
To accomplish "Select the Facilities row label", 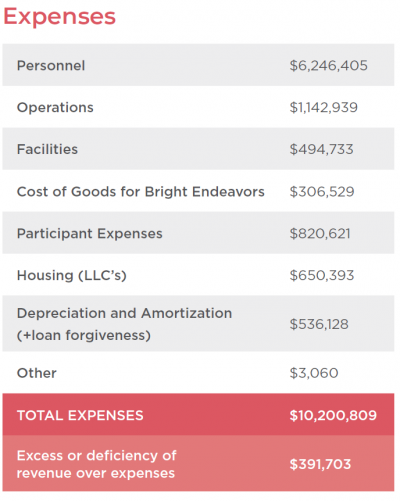I will [x=47, y=149].
